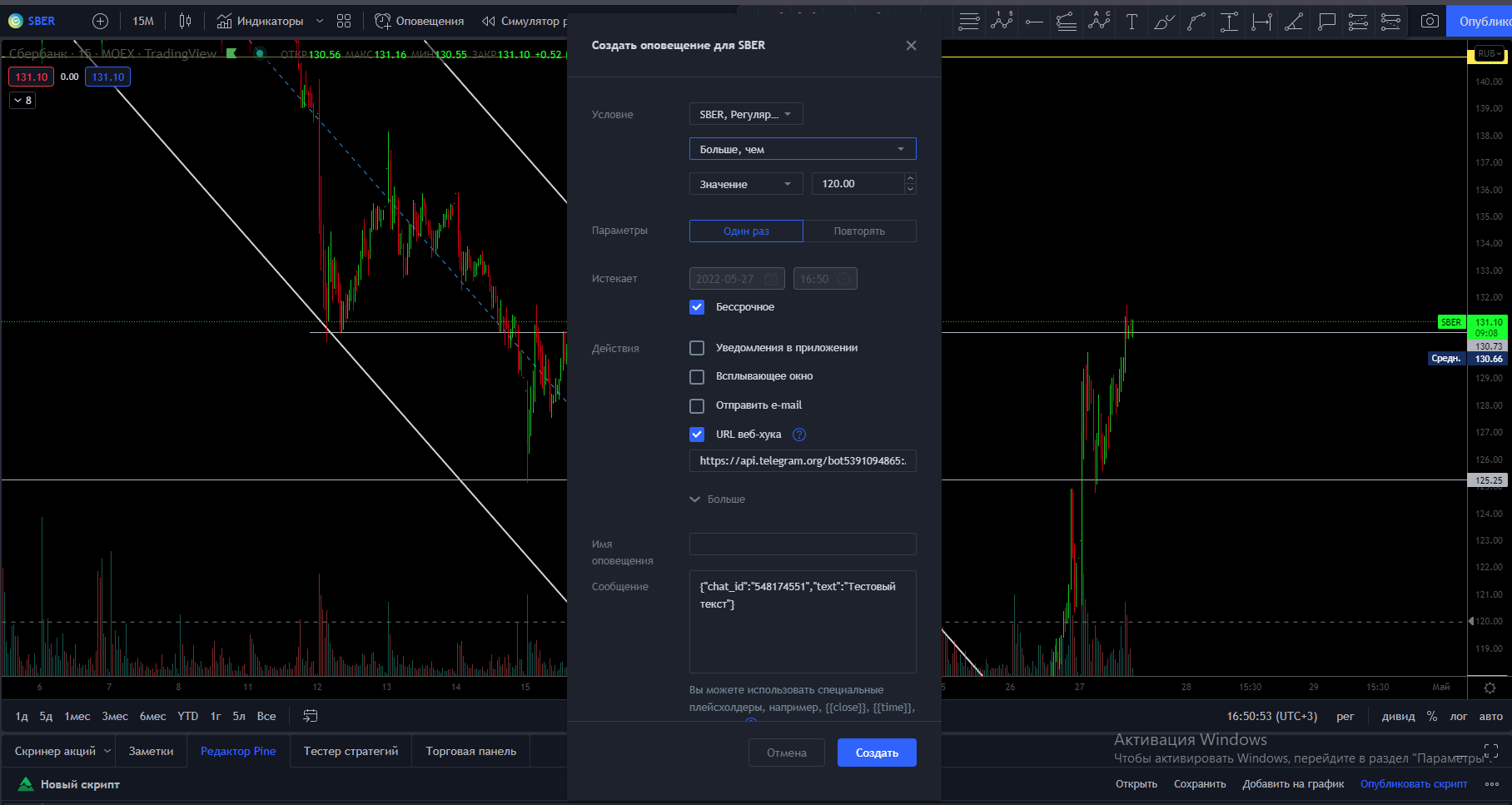This screenshot has width=1512, height=805.
Task: Take a chart snapshot with camera icon
Action: [x=1430, y=22]
